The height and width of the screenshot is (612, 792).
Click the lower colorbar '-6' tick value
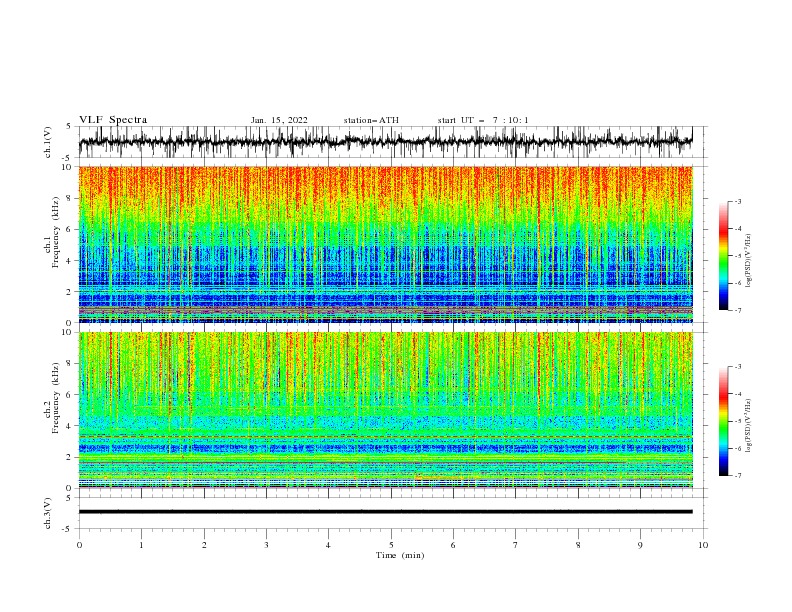737,448
